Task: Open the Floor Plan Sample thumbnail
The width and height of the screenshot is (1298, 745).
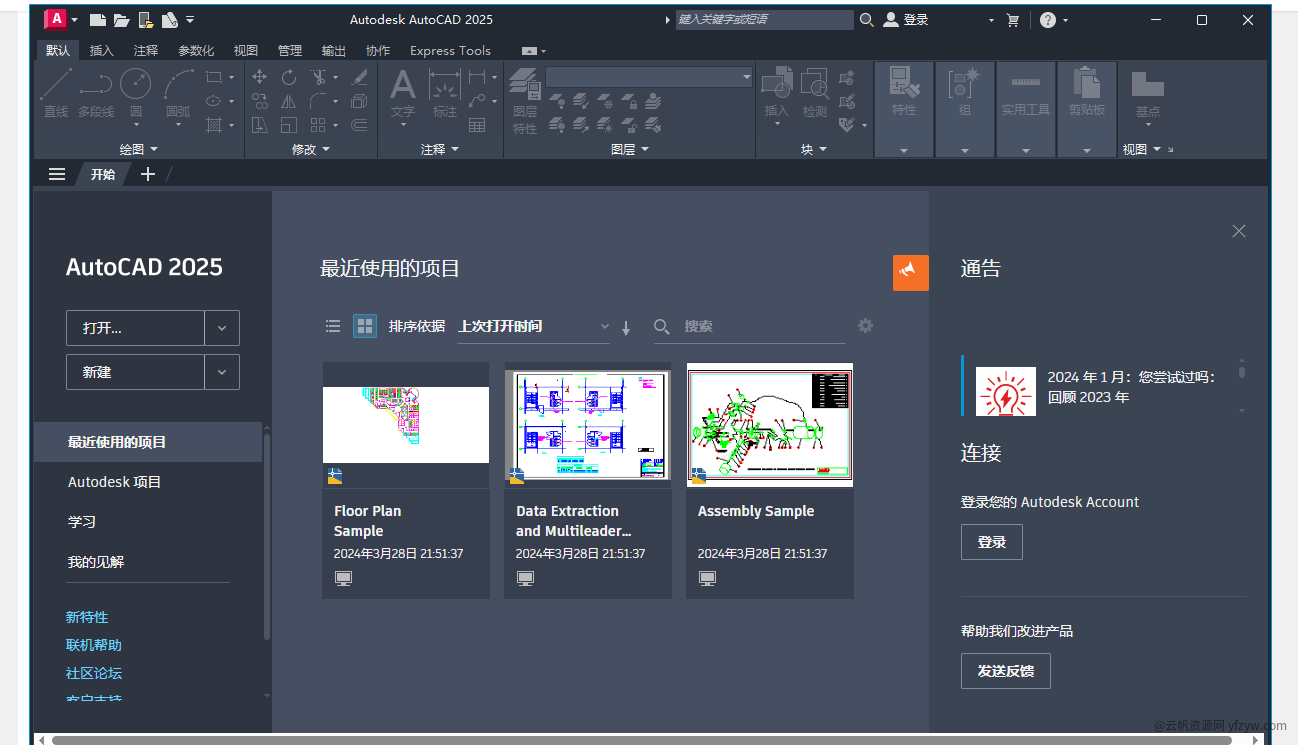Action: point(406,425)
